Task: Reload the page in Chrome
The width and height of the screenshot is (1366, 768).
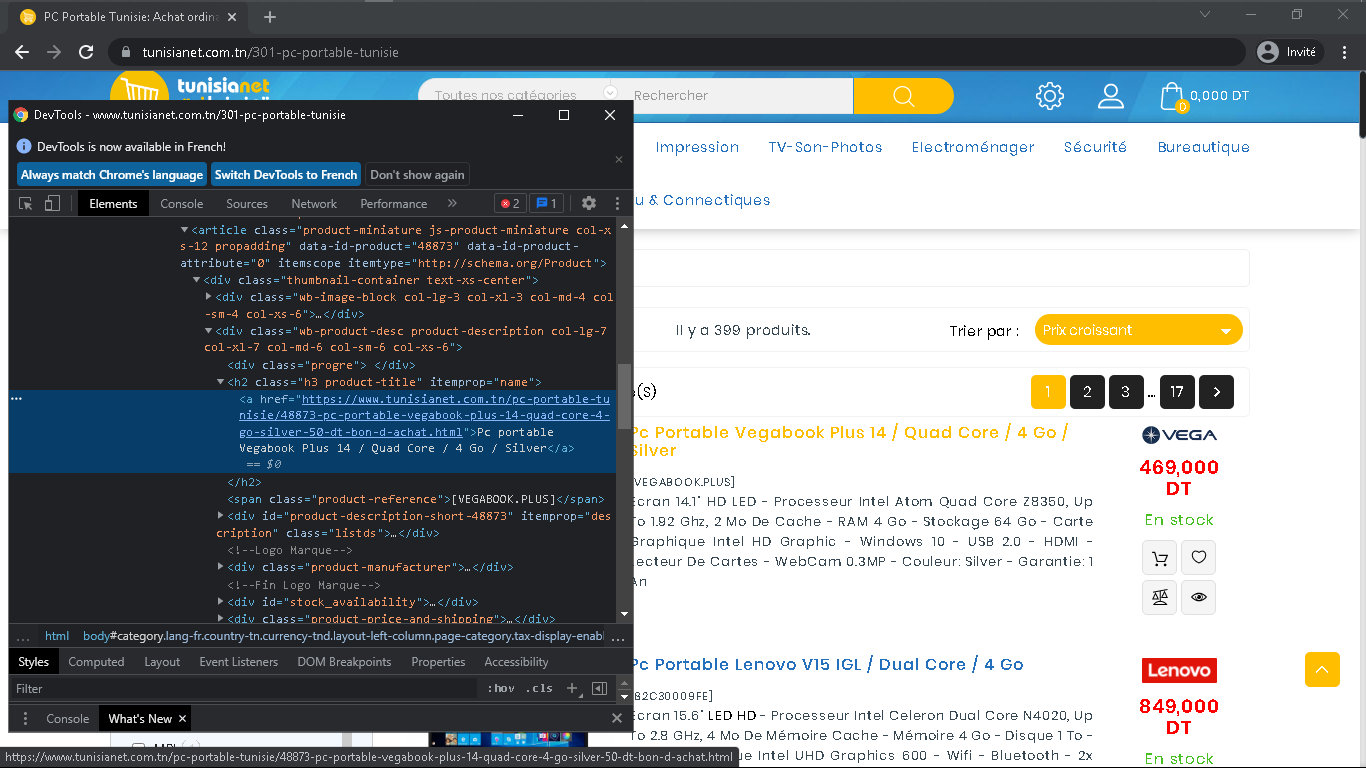Action: (x=86, y=52)
